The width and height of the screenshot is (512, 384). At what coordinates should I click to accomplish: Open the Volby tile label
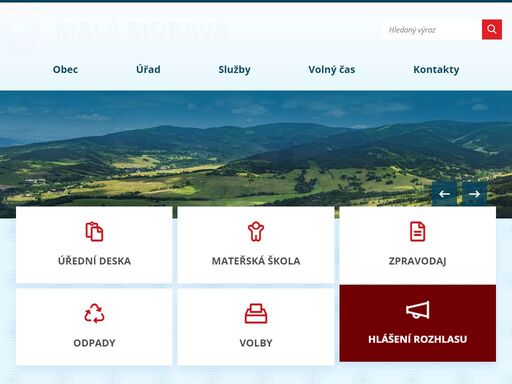256,343
